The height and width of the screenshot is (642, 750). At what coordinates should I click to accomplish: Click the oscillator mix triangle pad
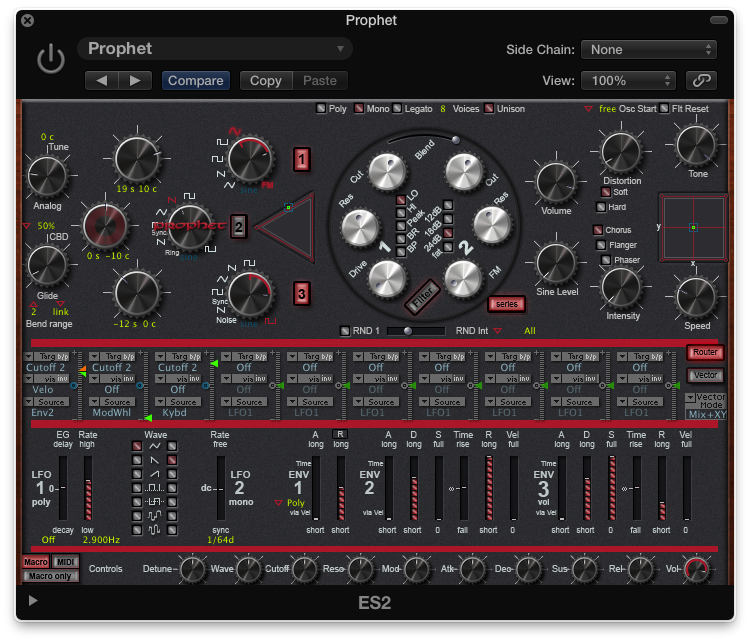tap(287, 227)
